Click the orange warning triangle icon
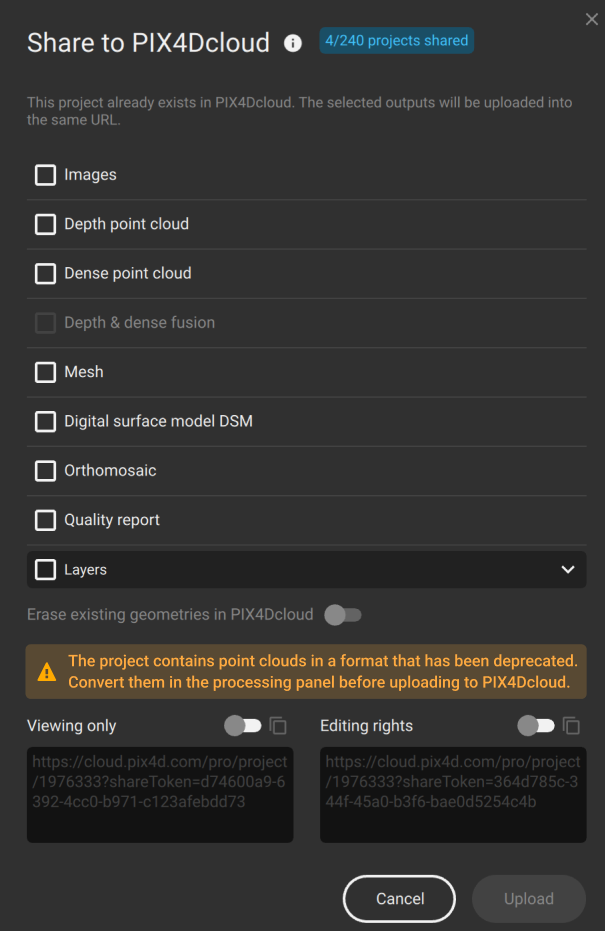The image size is (605, 931). coord(46,672)
